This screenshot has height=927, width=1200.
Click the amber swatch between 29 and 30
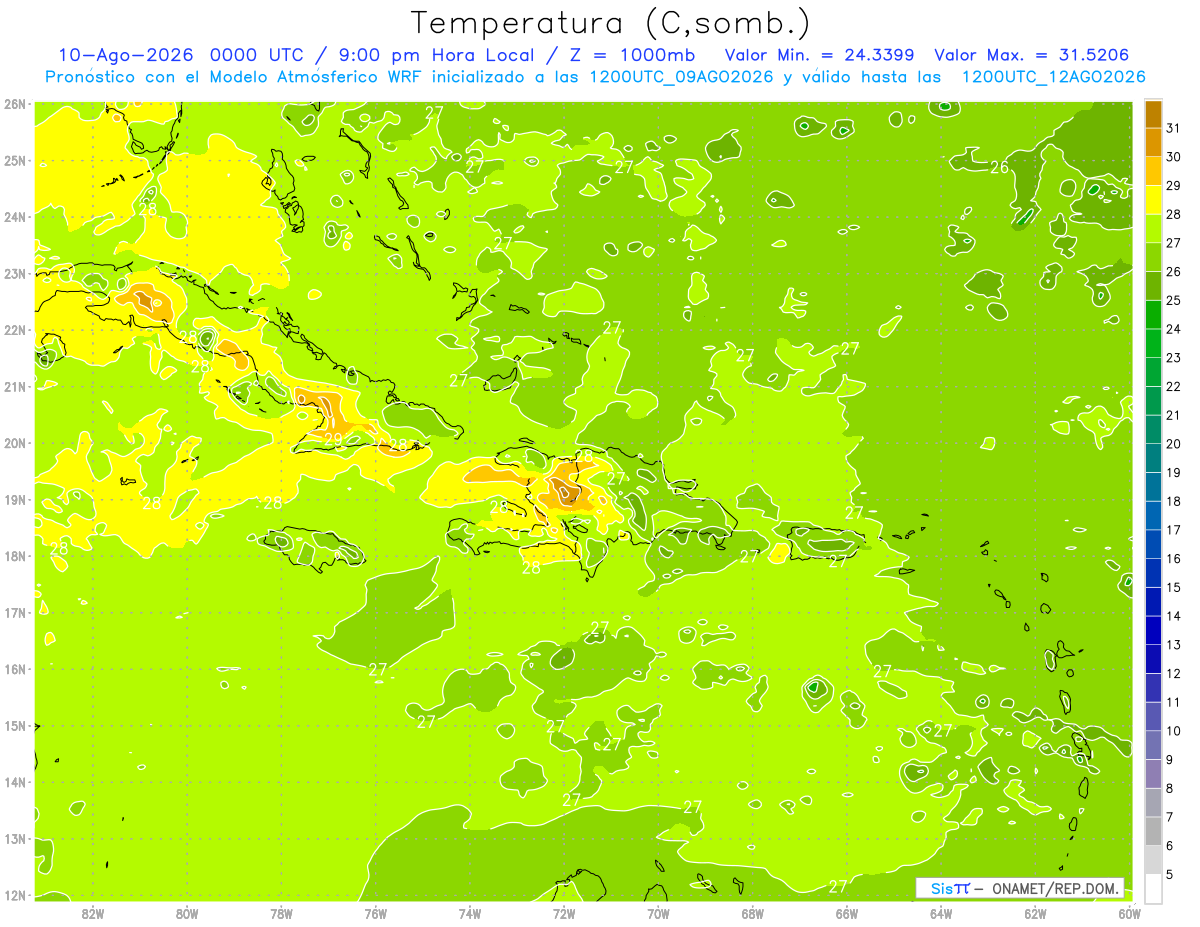(x=1153, y=172)
